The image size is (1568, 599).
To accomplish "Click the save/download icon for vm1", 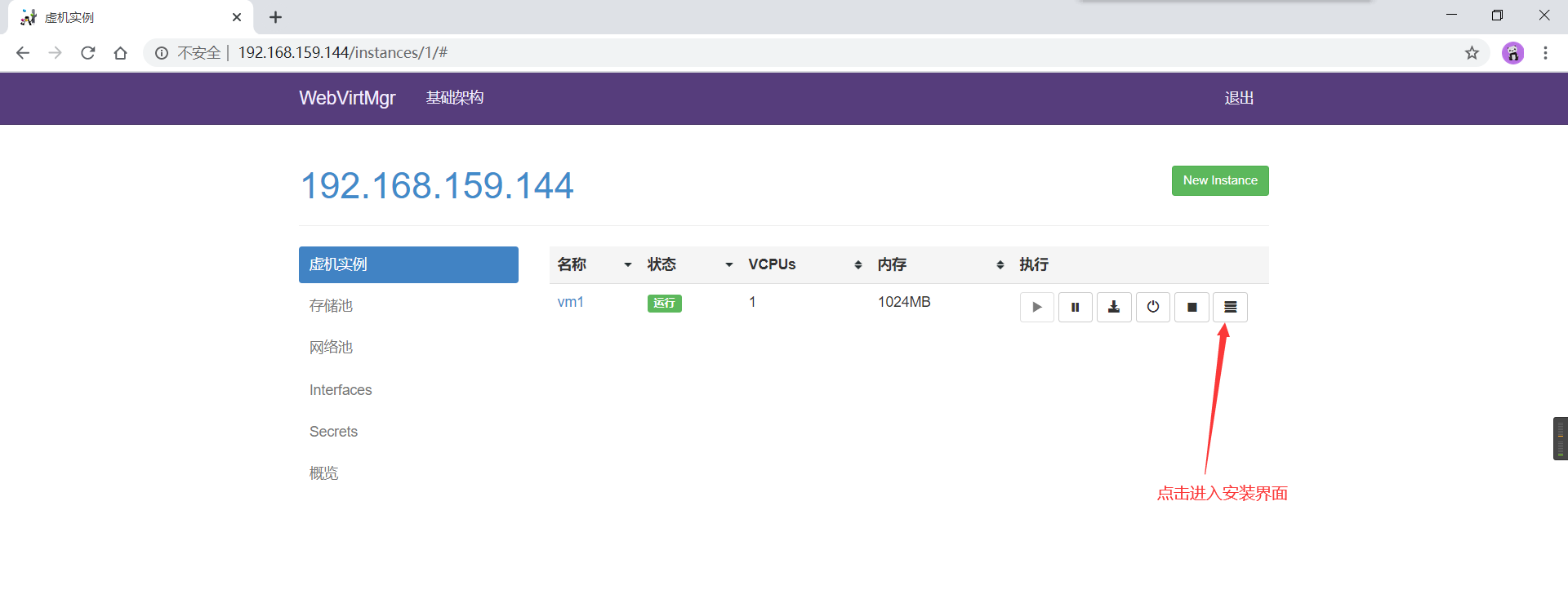I will [x=1114, y=308].
